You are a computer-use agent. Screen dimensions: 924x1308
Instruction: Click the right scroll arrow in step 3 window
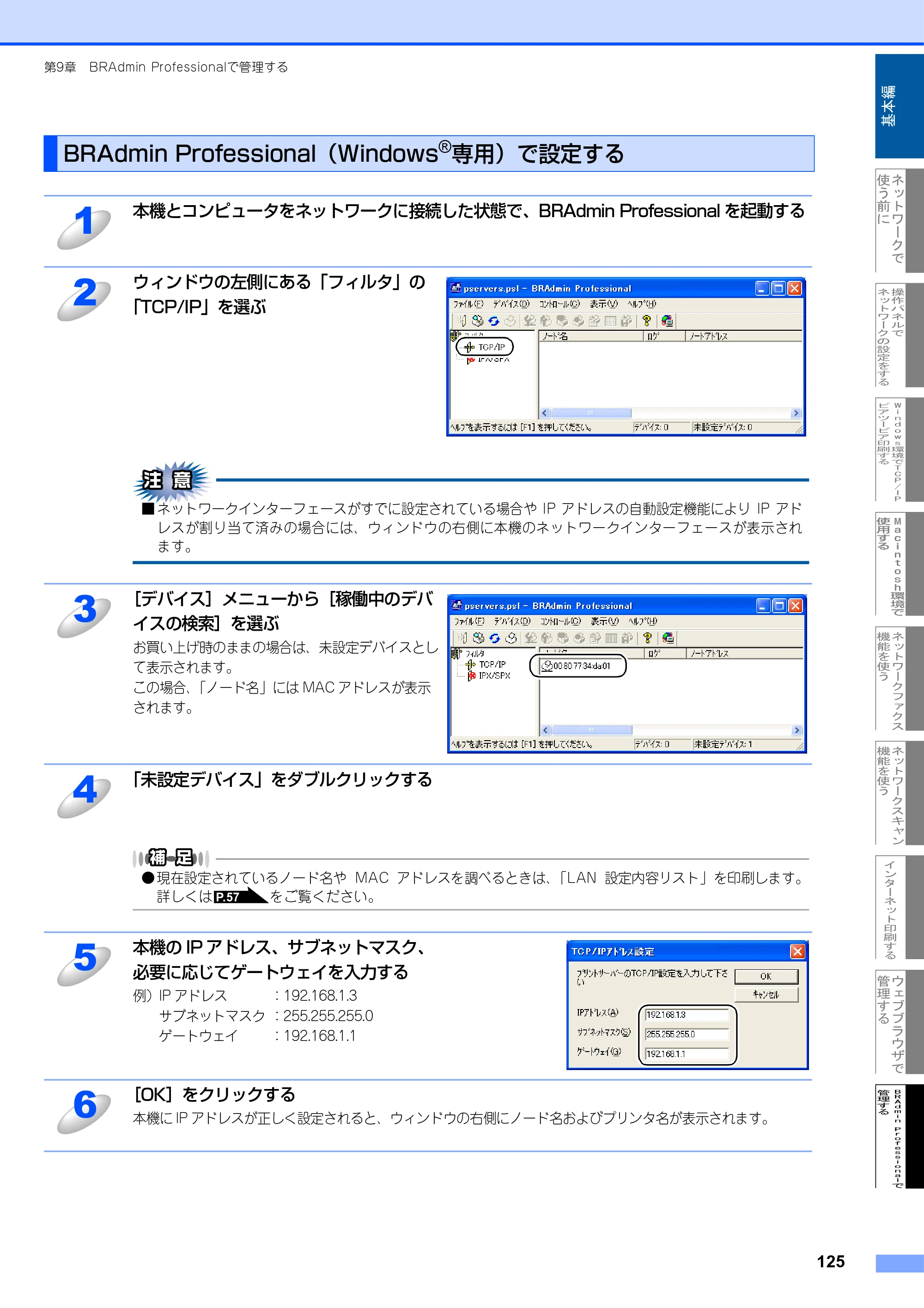coord(796,730)
